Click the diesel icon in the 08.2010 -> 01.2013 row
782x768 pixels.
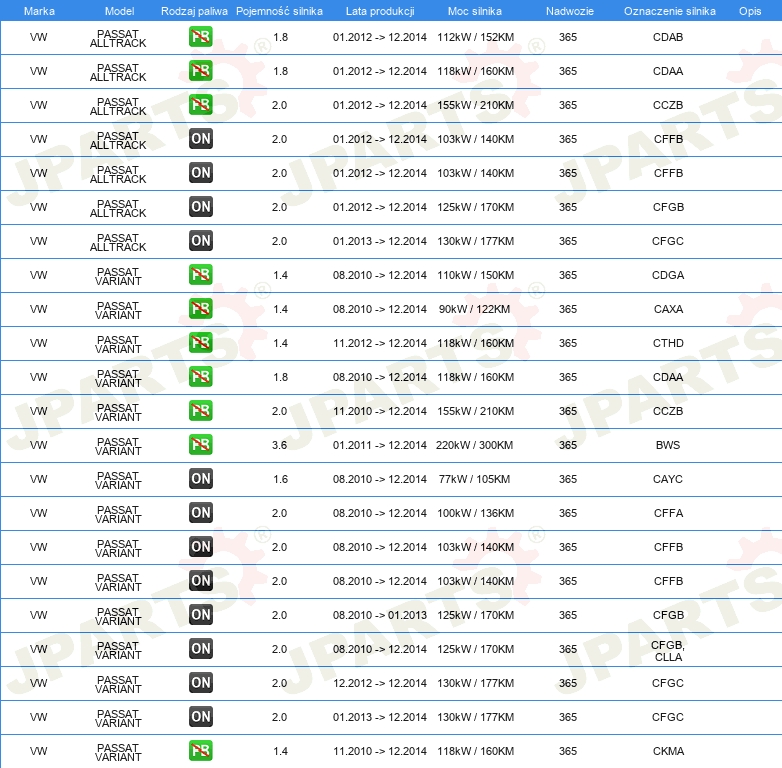pyautogui.click(x=200, y=615)
